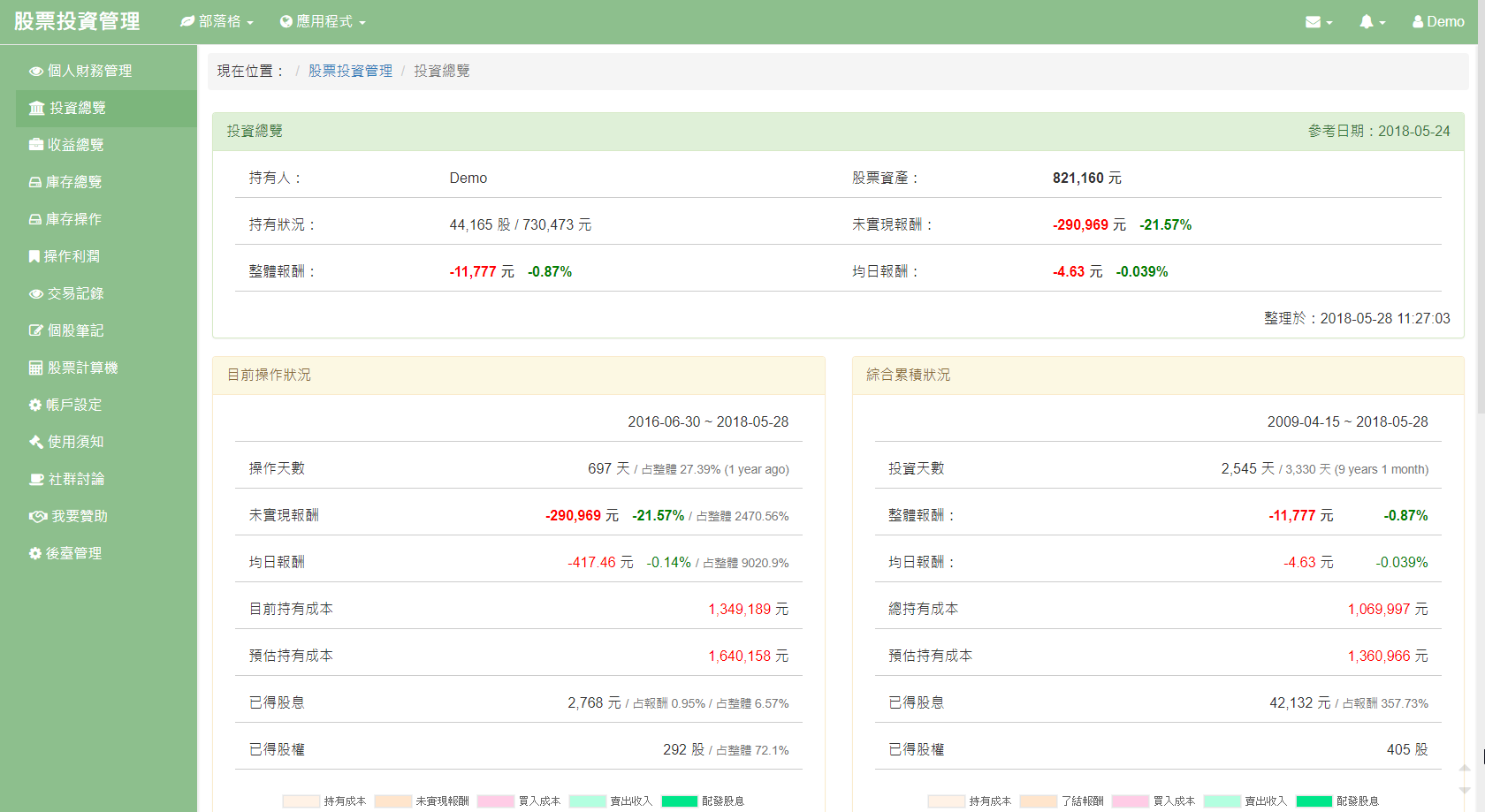
Task: Click the notification bell in header
Action: 1371,21
